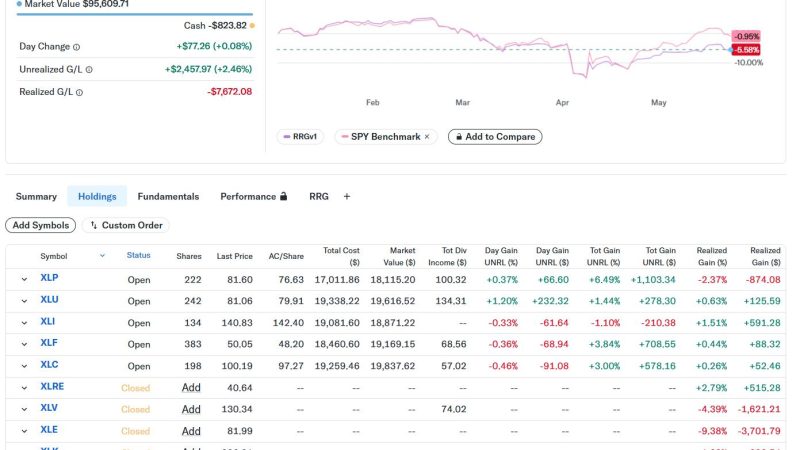The width and height of the screenshot is (800, 450).
Task: Toggle the RRGv1 chart series legend
Action: (300, 137)
